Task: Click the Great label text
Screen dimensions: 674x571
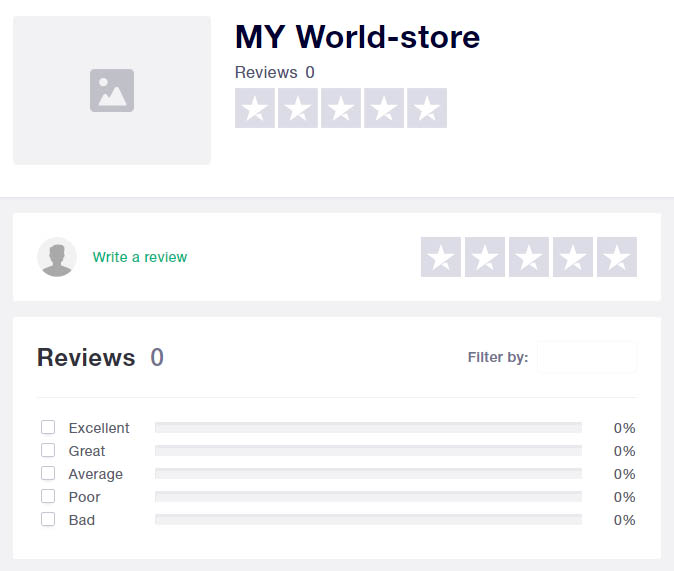Action: tap(87, 451)
